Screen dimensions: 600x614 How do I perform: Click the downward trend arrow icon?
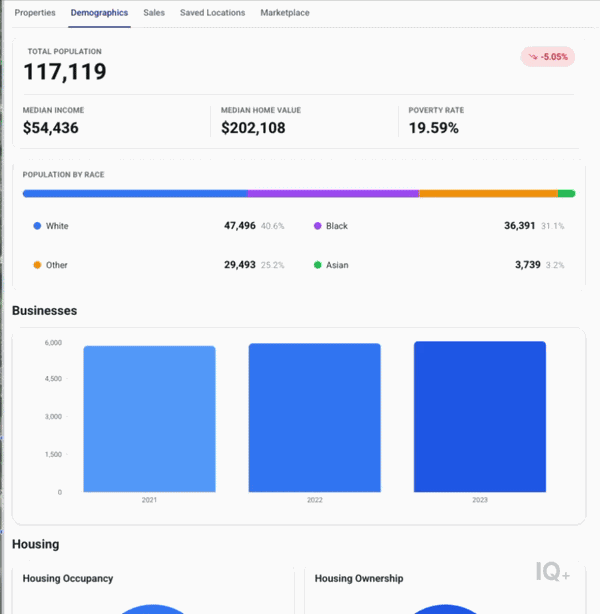533,57
